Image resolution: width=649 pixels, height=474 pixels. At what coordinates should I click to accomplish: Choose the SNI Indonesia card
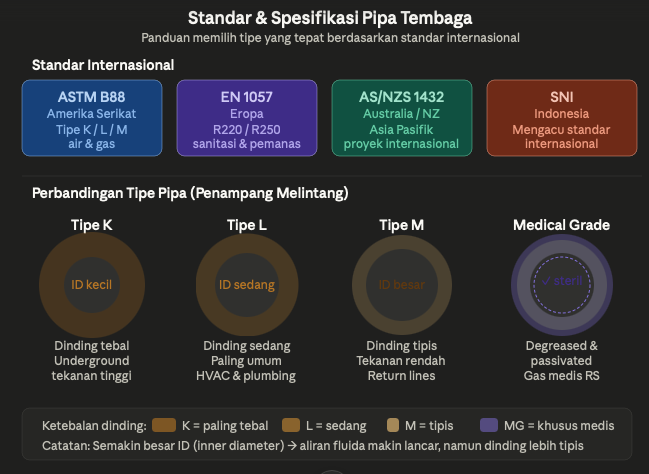coord(562,118)
